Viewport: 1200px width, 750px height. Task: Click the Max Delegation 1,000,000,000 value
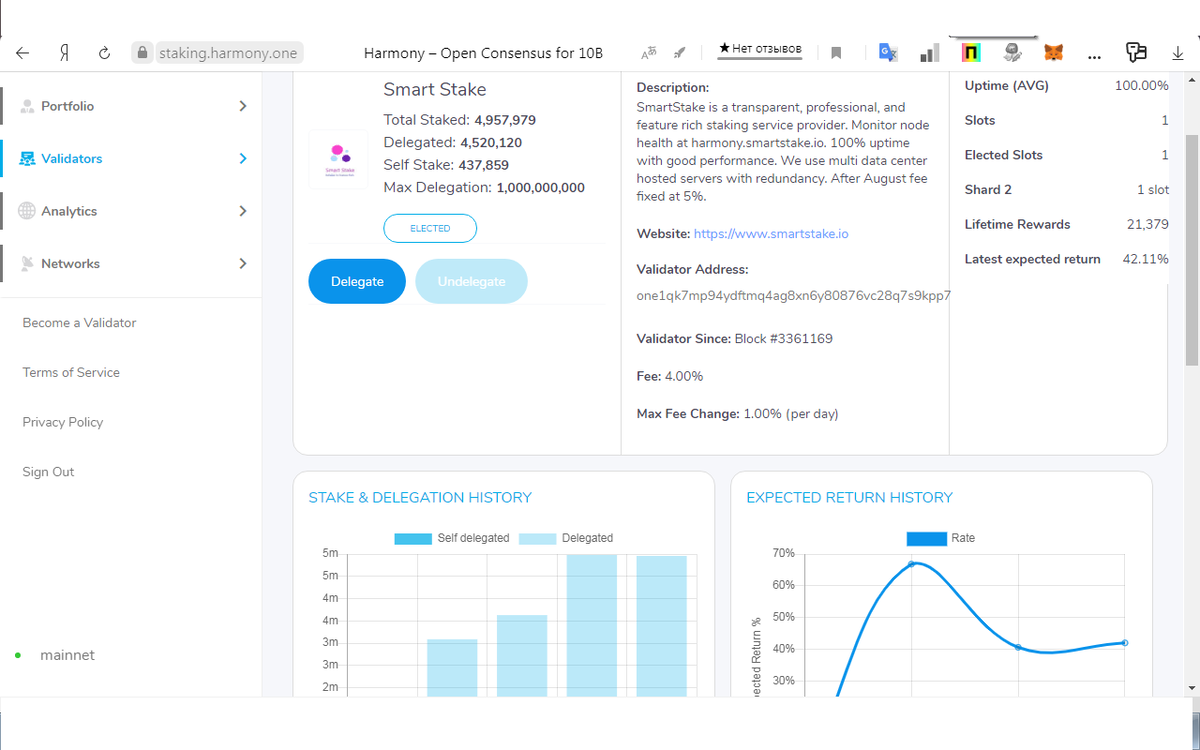540,188
